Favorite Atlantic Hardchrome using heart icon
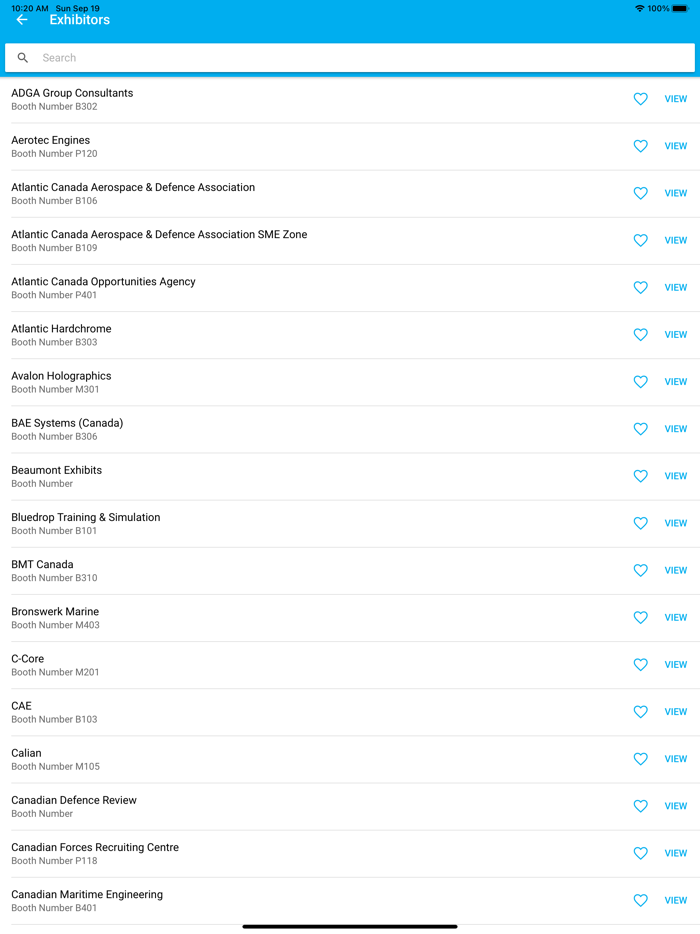The width and height of the screenshot is (700, 934). pyautogui.click(x=641, y=335)
